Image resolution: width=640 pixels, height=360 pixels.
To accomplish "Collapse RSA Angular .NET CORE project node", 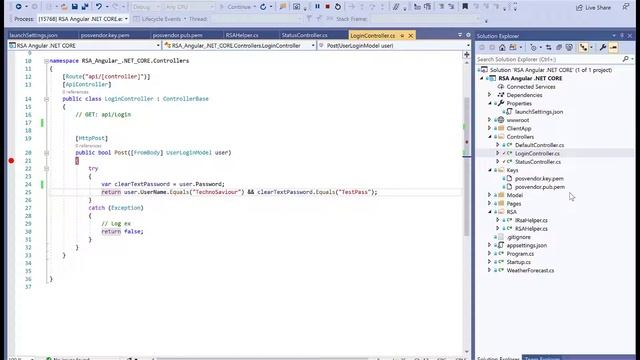I will tap(482, 78).
